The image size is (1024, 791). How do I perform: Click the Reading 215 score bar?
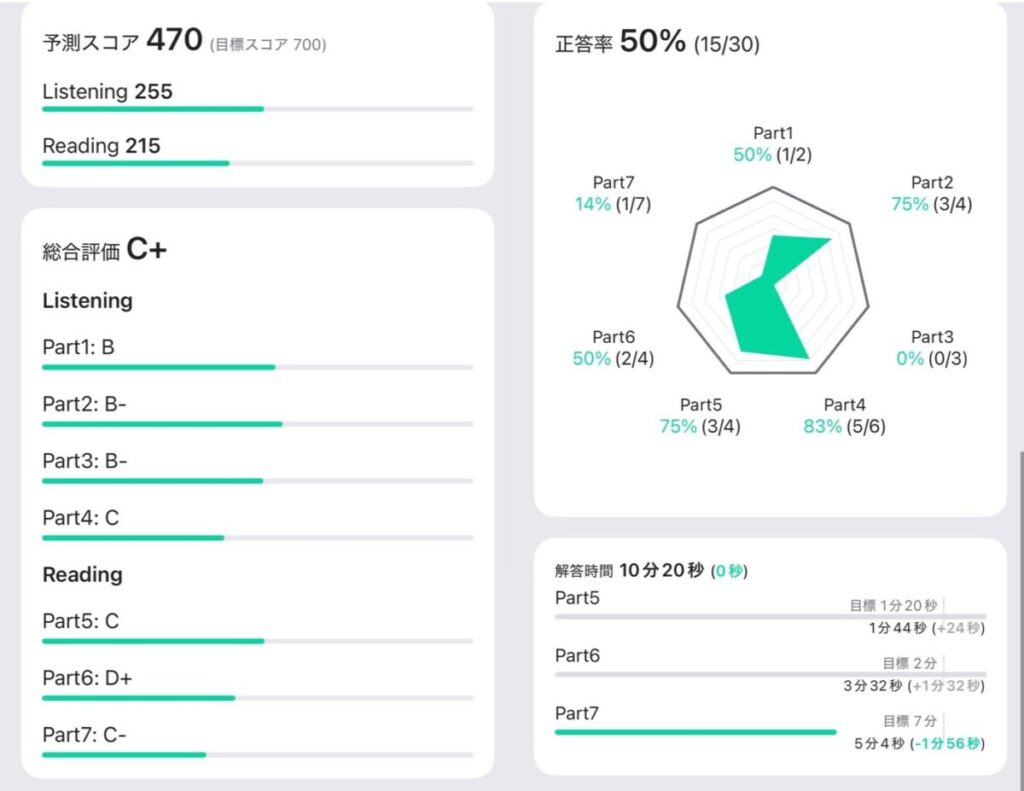[257, 162]
